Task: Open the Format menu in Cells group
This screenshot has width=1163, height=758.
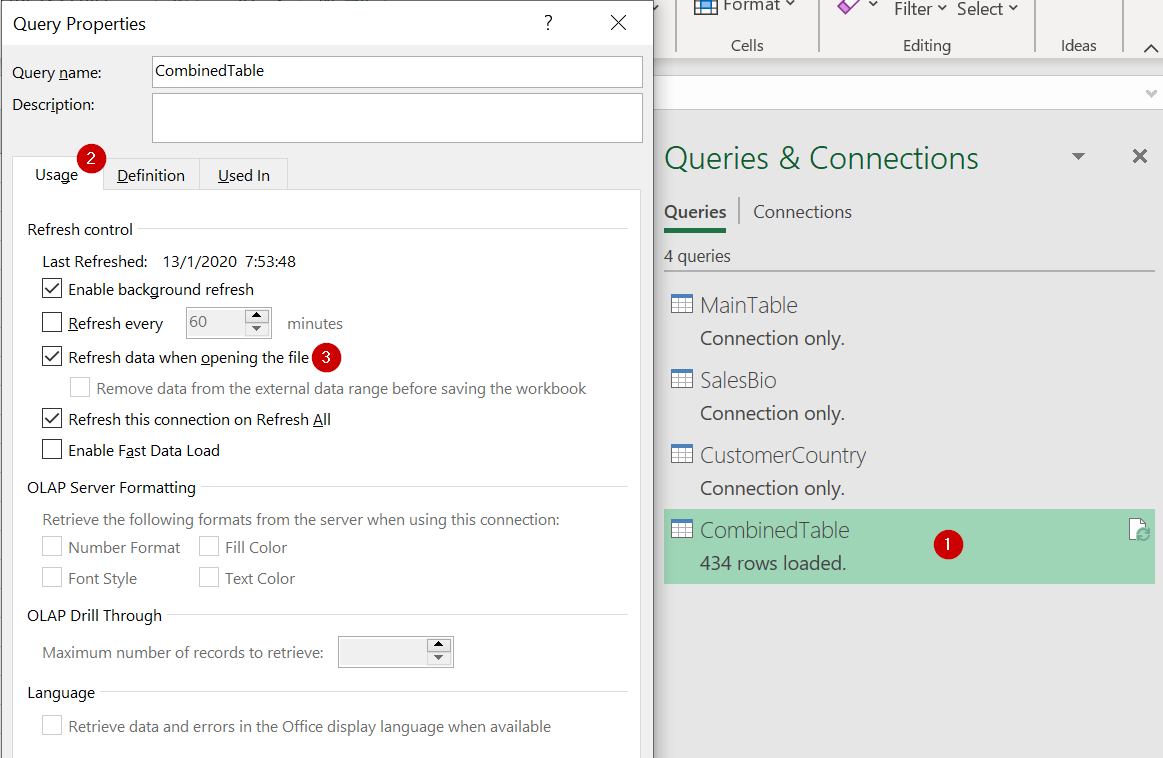Action: click(746, 9)
